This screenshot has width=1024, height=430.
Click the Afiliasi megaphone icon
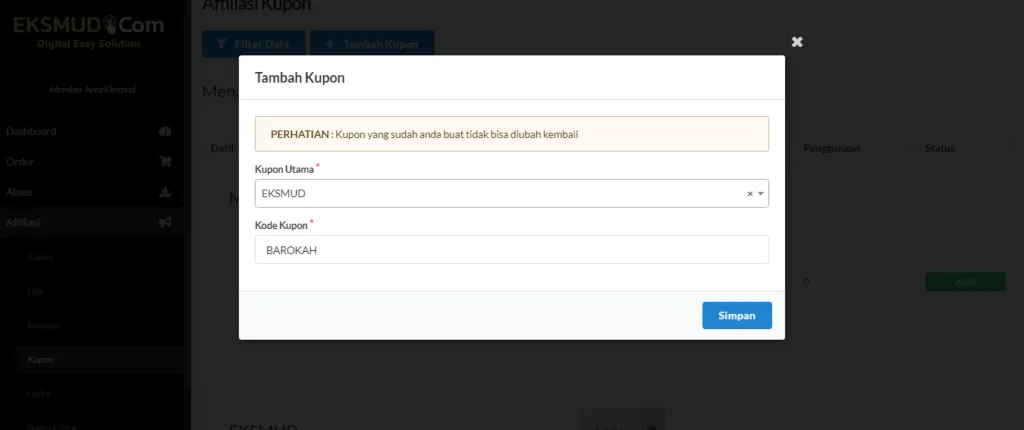coord(165,222)
